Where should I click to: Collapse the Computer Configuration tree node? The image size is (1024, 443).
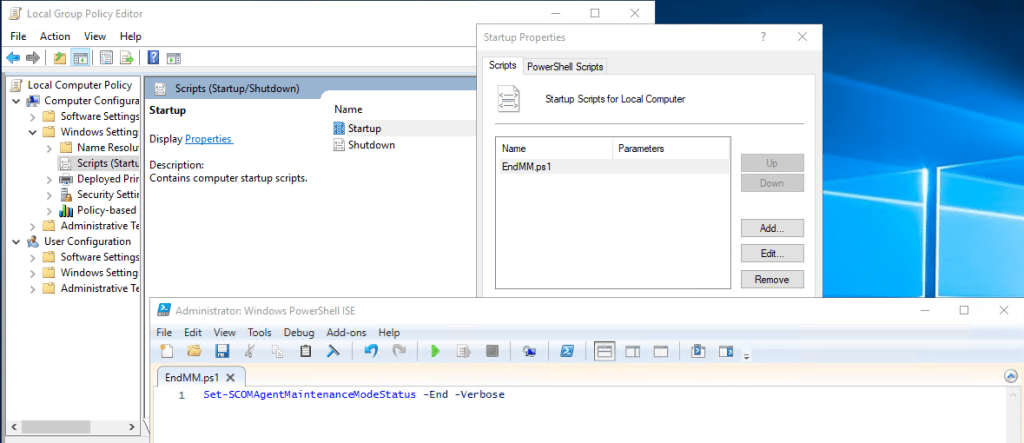pyautogui.click(x=17, y=101)
